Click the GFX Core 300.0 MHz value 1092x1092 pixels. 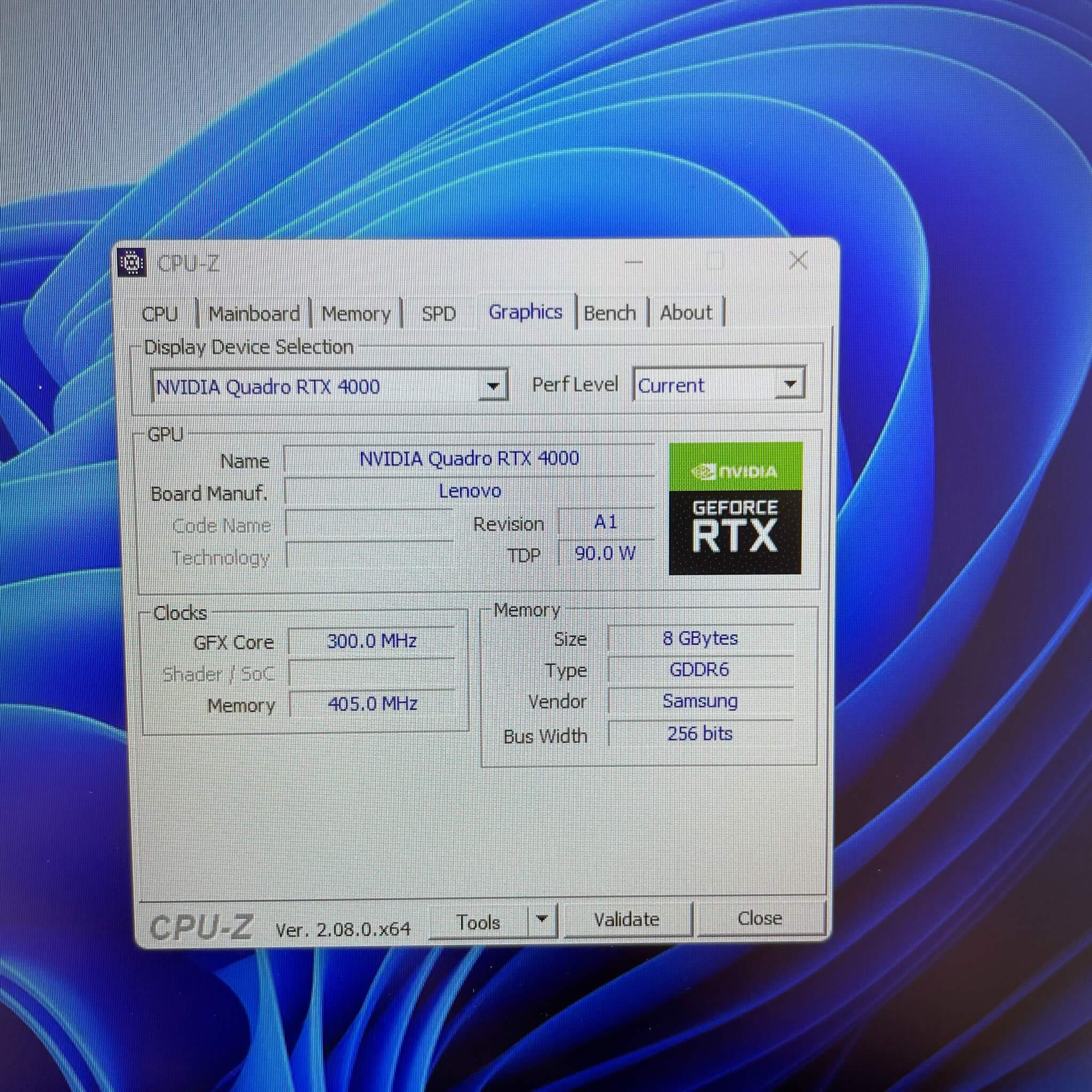coord(372,641)
